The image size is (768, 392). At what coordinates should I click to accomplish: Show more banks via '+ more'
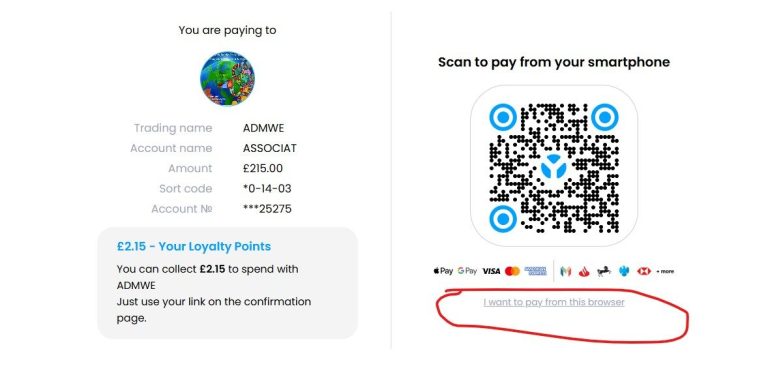[665, 271]
